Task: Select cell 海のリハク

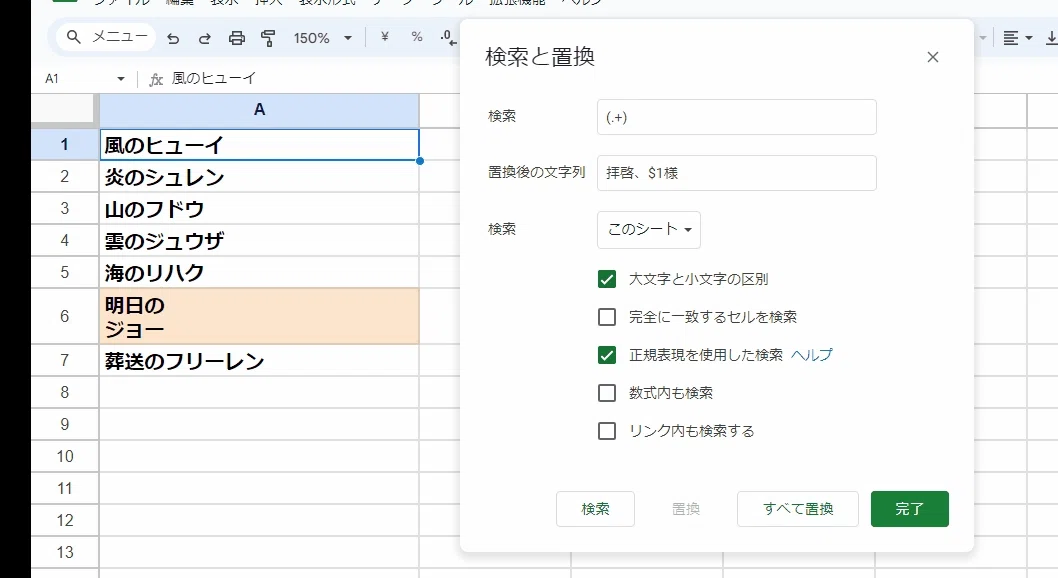Action: [x=259, y=272]
